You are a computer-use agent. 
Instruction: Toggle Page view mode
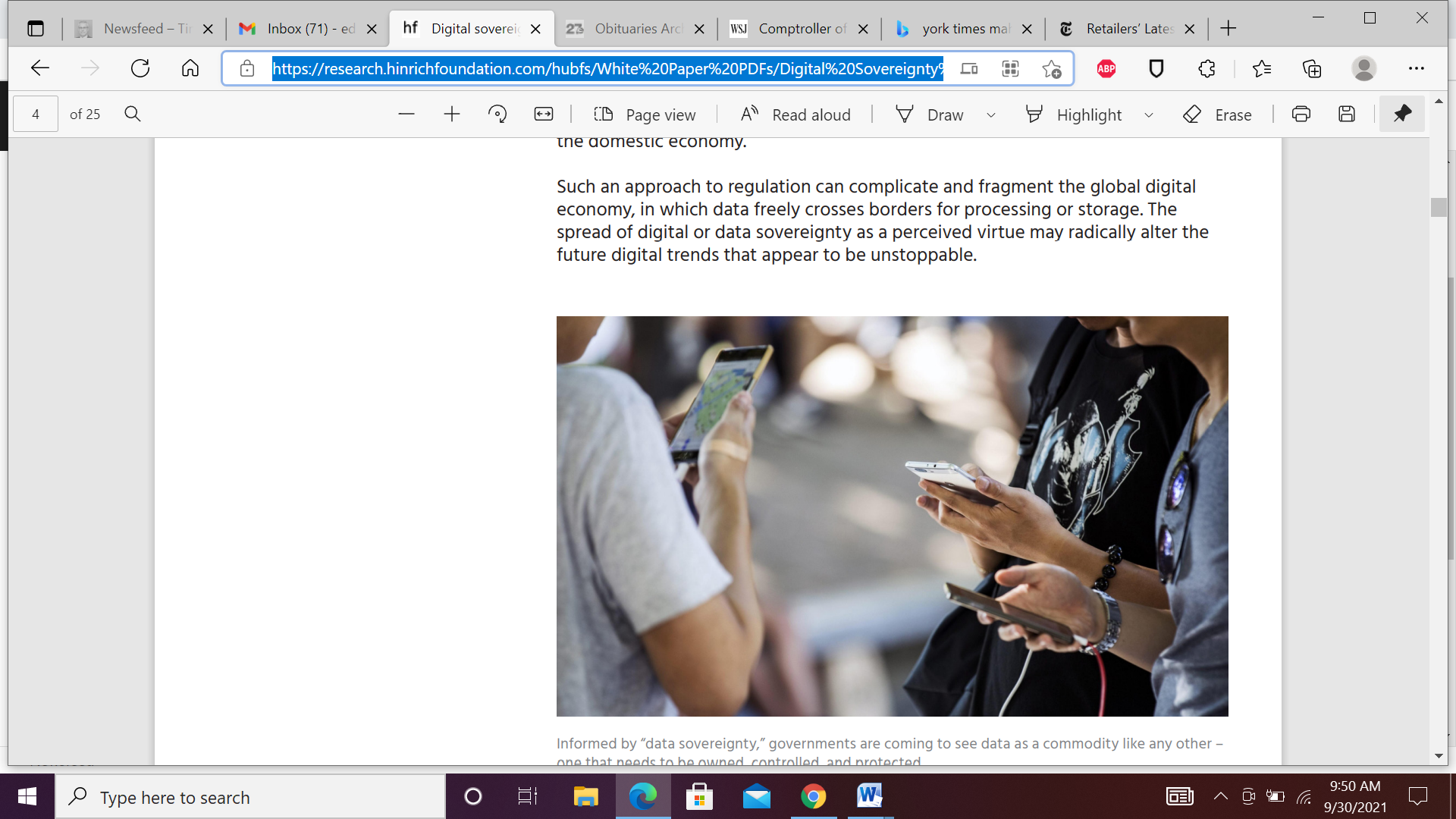(645, 115)
